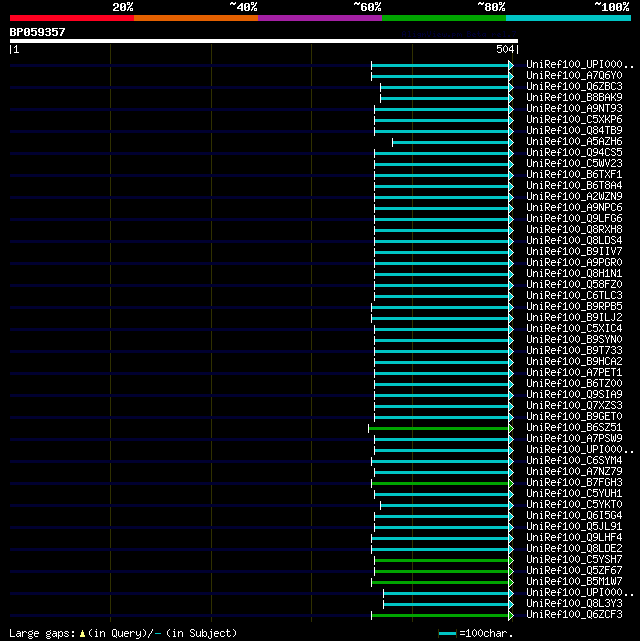Open hit UniRef100_Q9SIA9
This screenshot has height=641, width=640.
pos(574,395)
